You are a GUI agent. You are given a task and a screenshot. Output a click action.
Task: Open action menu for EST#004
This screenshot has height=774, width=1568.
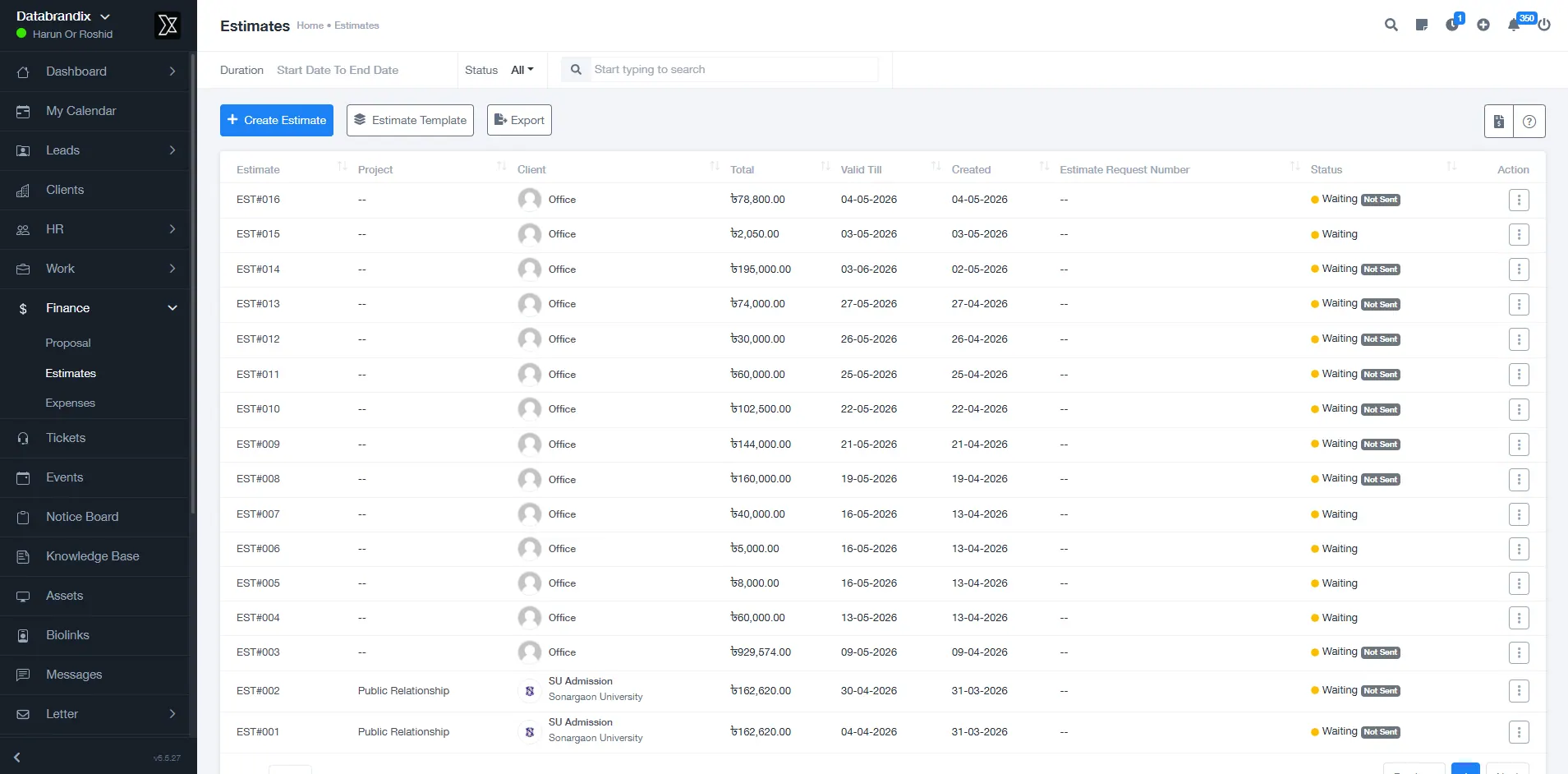pos(1519,618)
